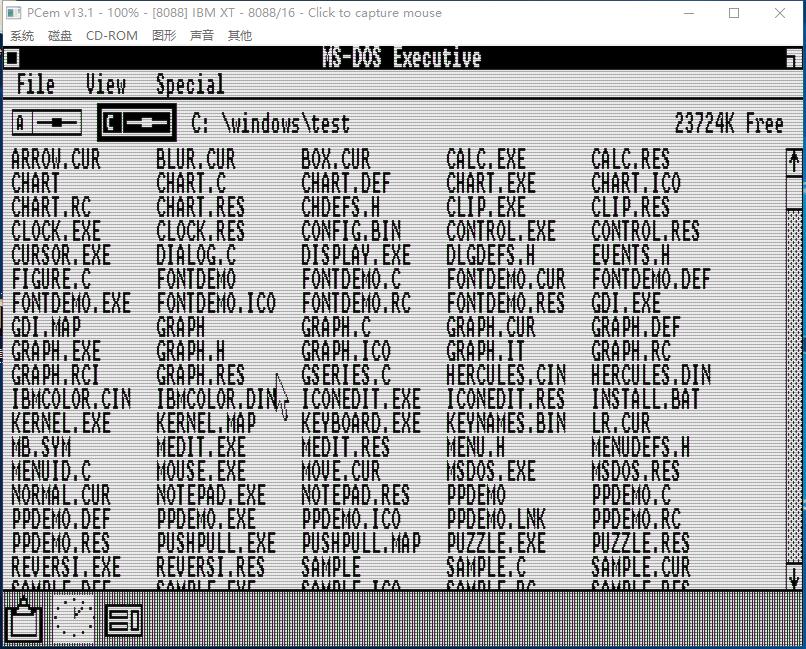This screenshot has height=649, width=806.
Task: Select the file GDI.EXE
Action: 626,303
